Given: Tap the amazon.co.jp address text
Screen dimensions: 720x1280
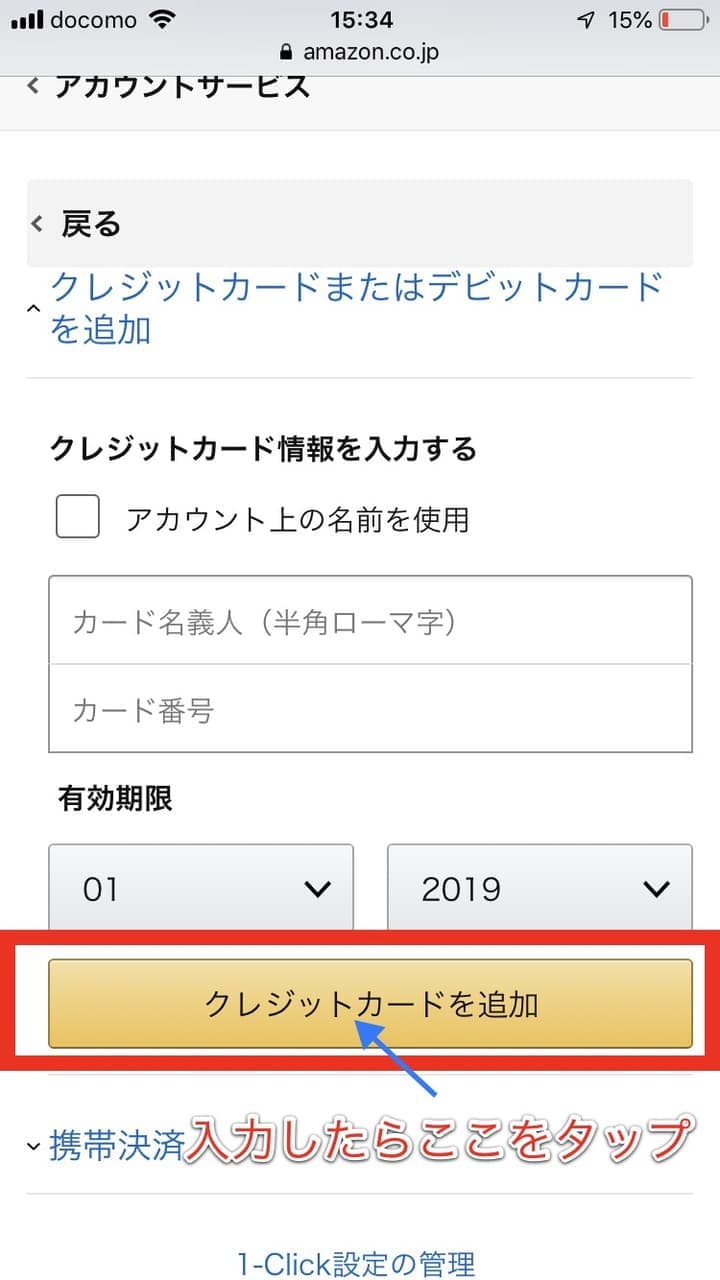Looking at the screenshot, I should click(371, 52).
